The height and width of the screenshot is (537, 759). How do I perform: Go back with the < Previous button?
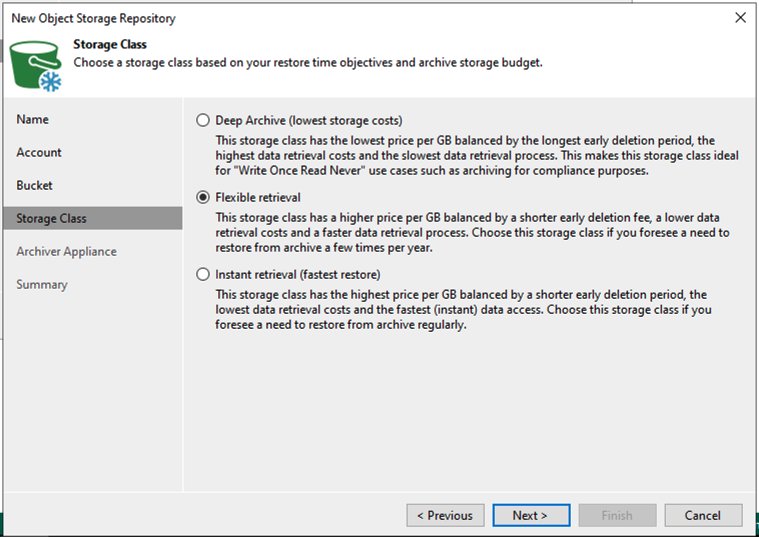coord(445,515)
